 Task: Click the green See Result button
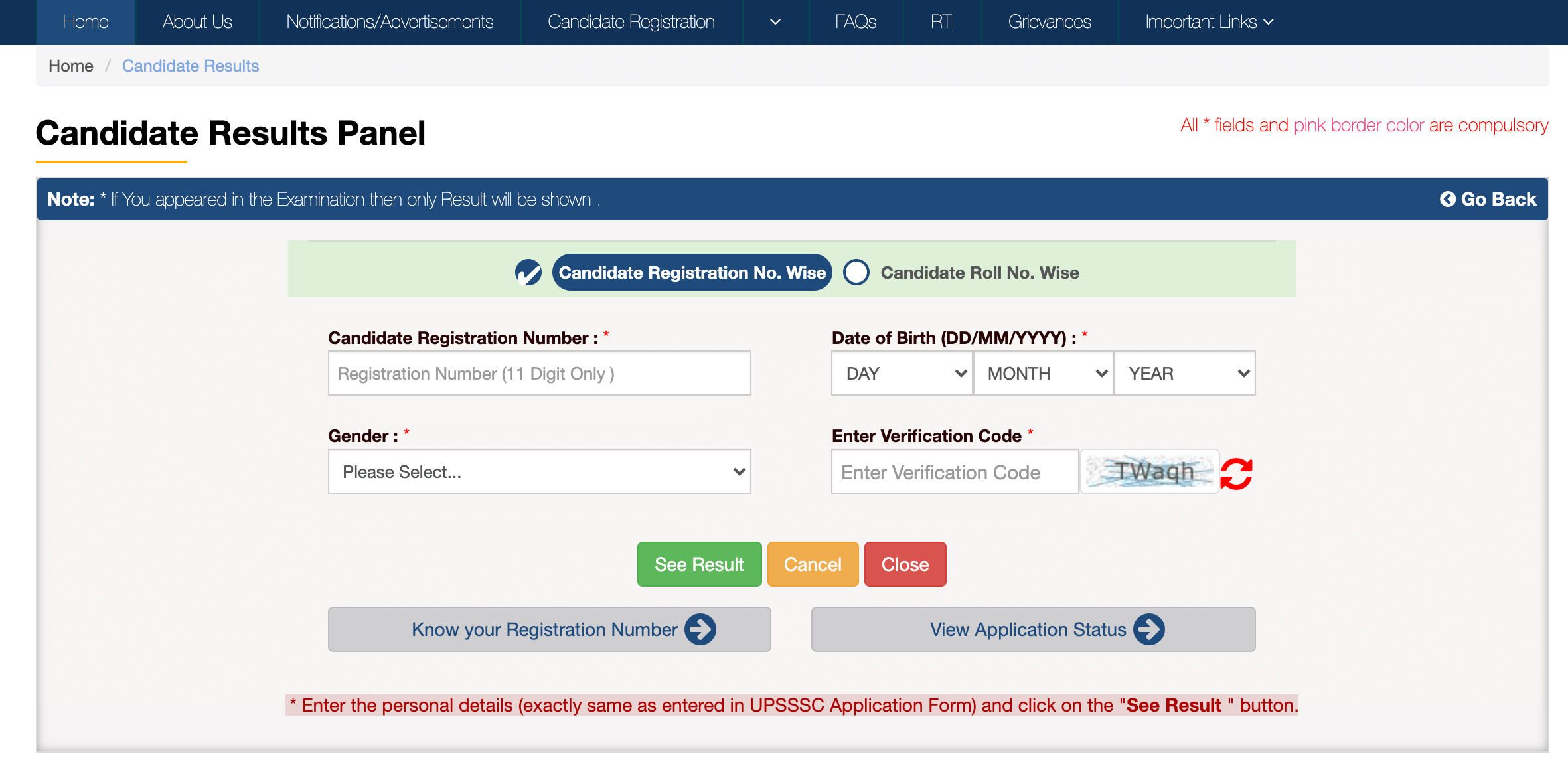pos(699,564)
